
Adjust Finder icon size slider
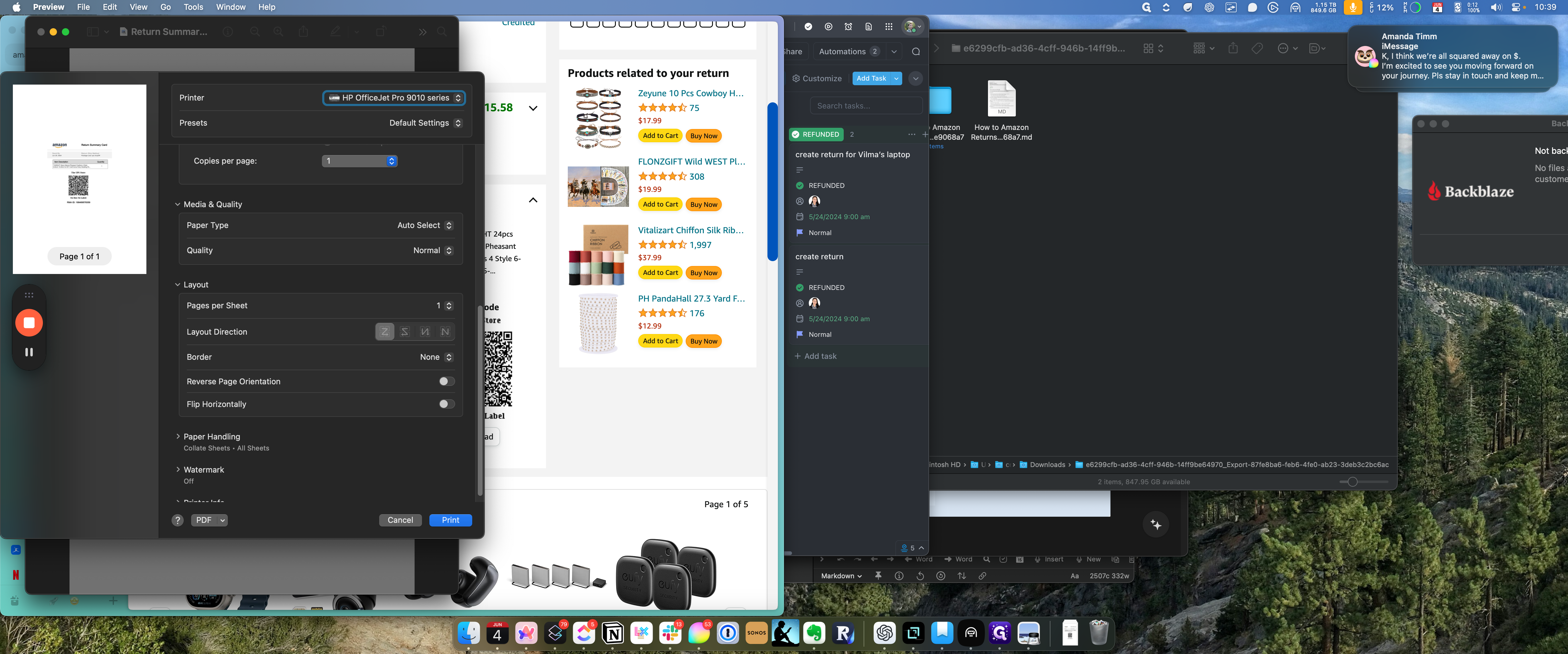click(x=1352, y=482)
